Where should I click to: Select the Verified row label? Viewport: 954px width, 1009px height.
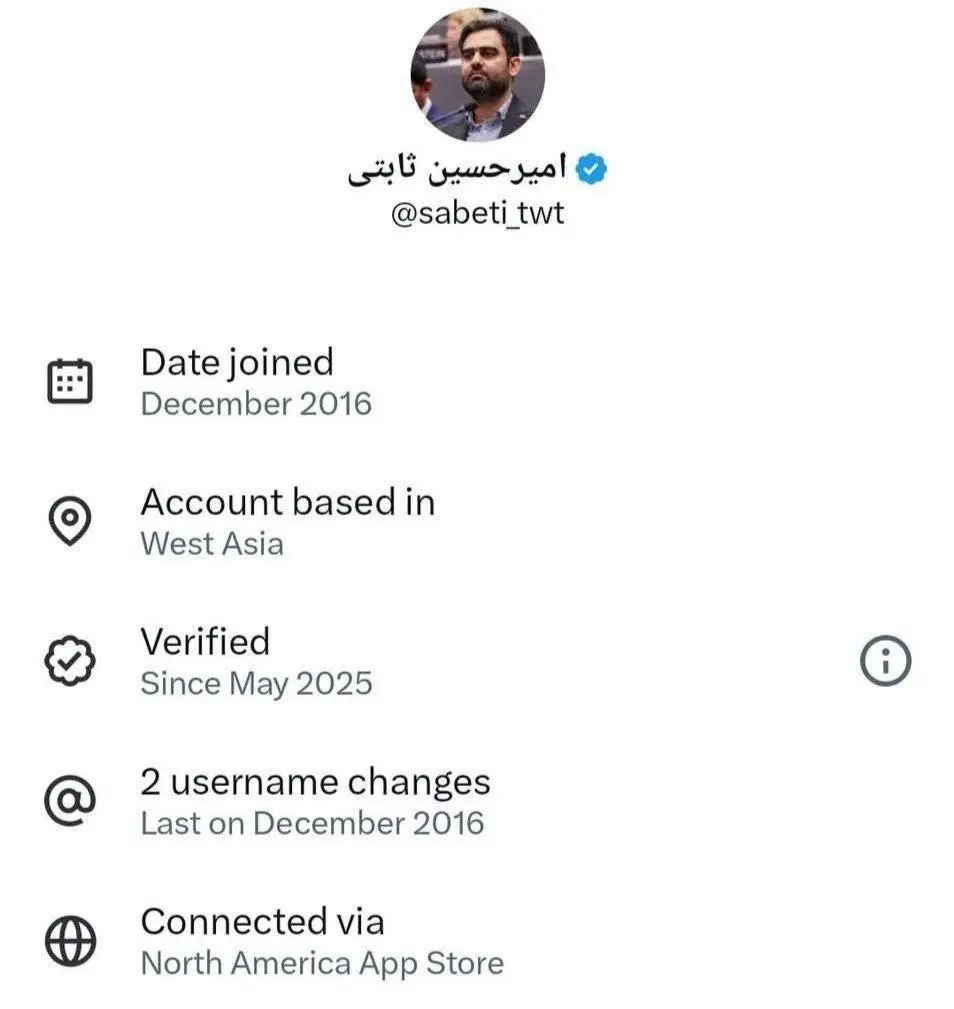205,641
